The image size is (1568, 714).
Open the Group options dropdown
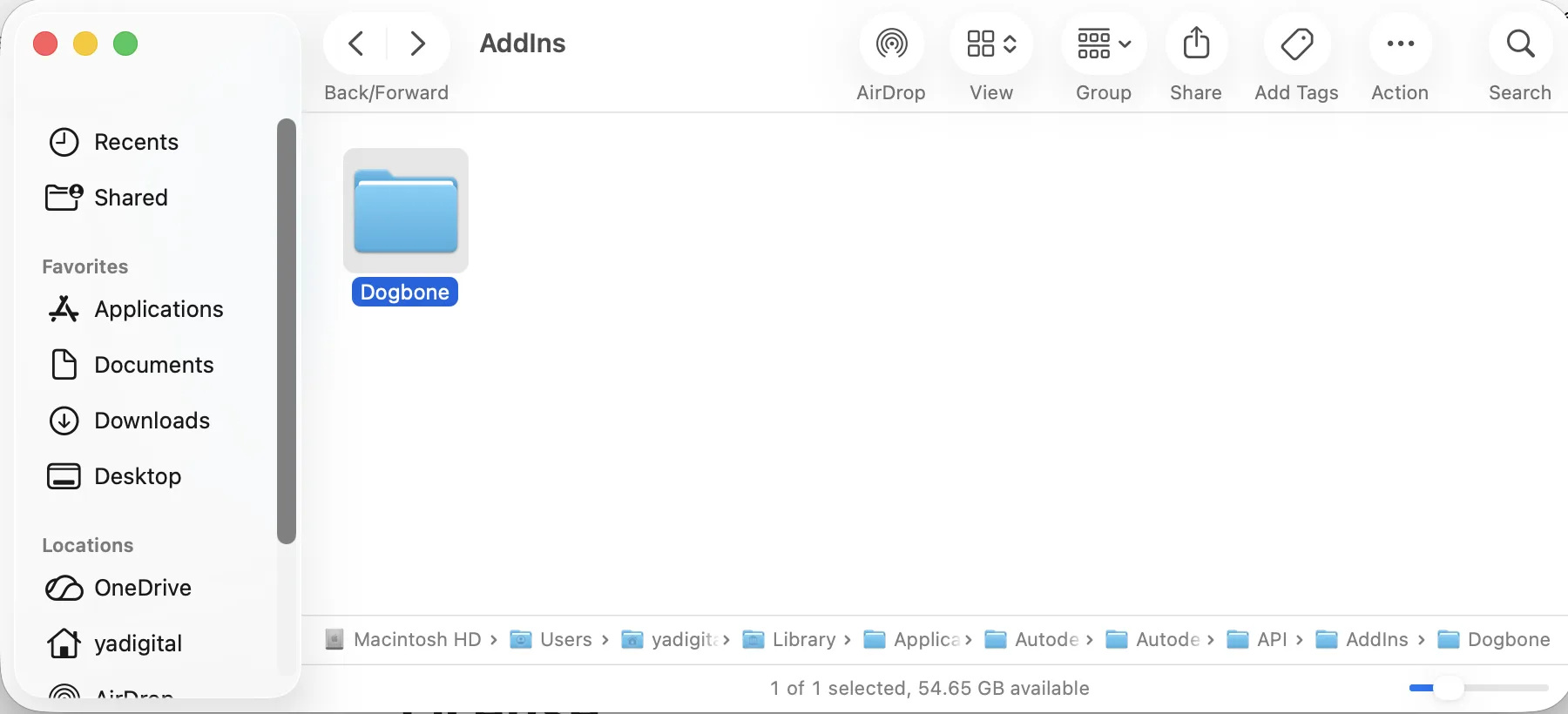1104,43
